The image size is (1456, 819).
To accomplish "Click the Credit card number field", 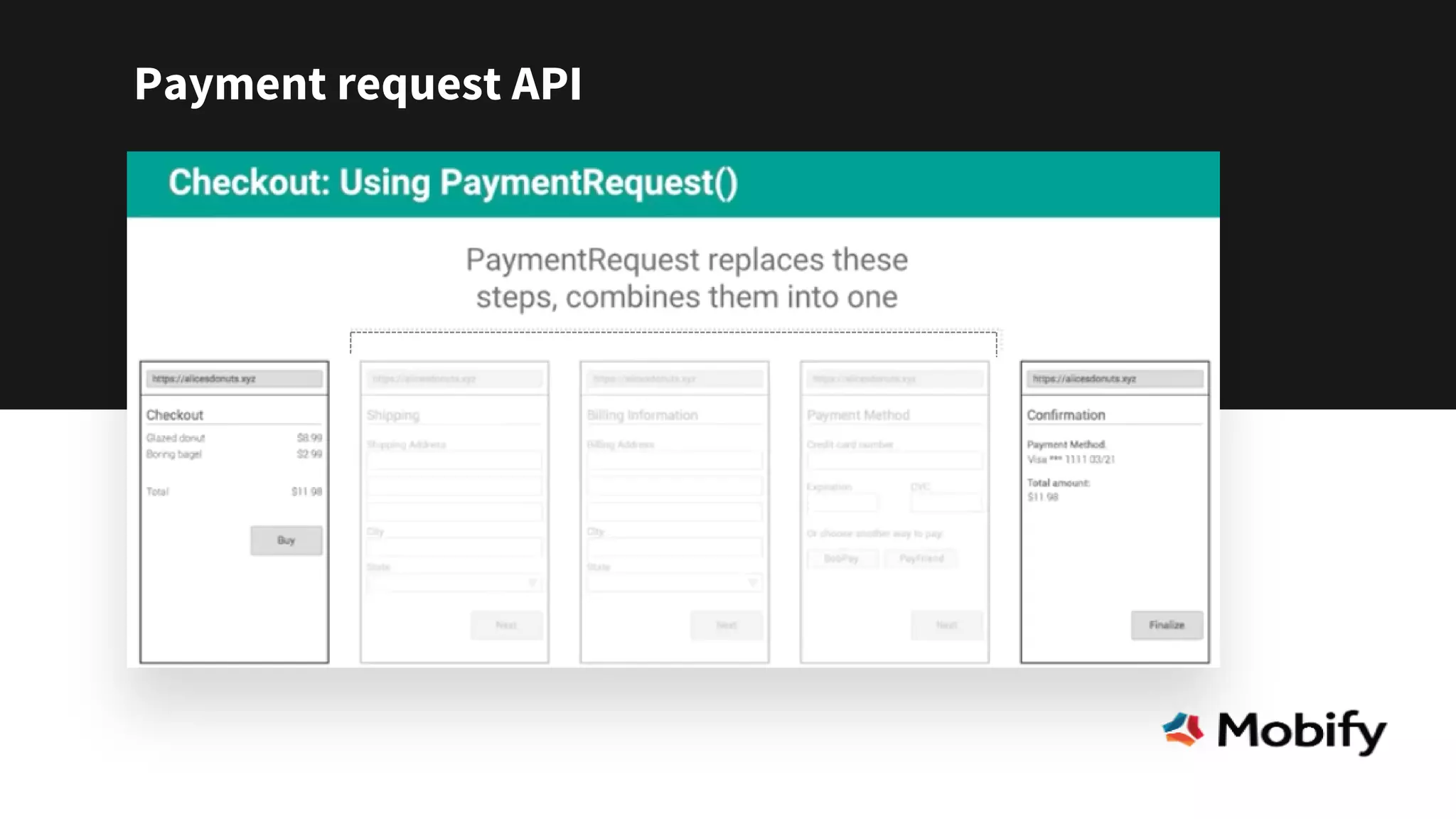I will point(894,461).
